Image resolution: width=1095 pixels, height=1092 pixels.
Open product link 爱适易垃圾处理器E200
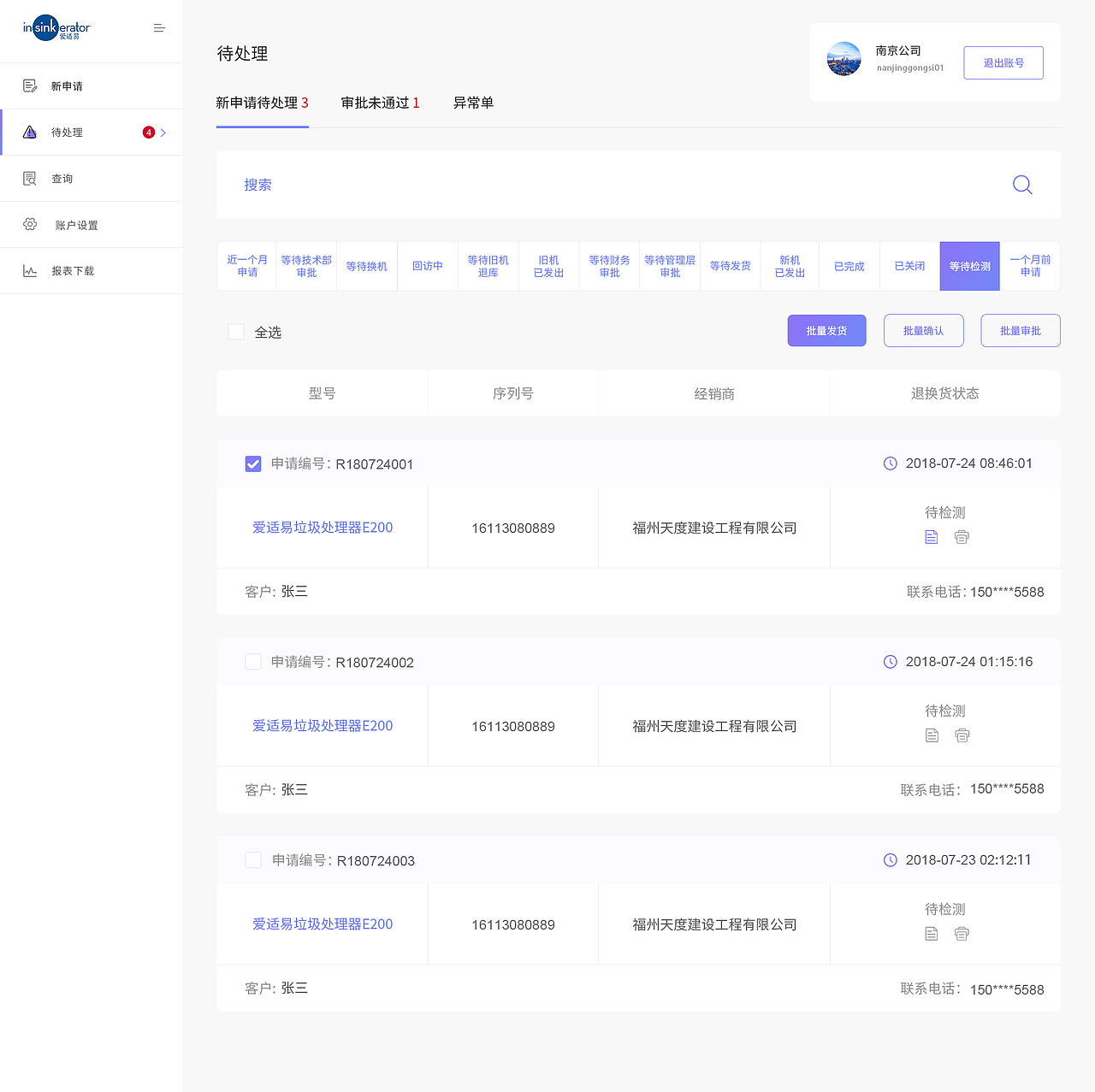coord(323,528)
